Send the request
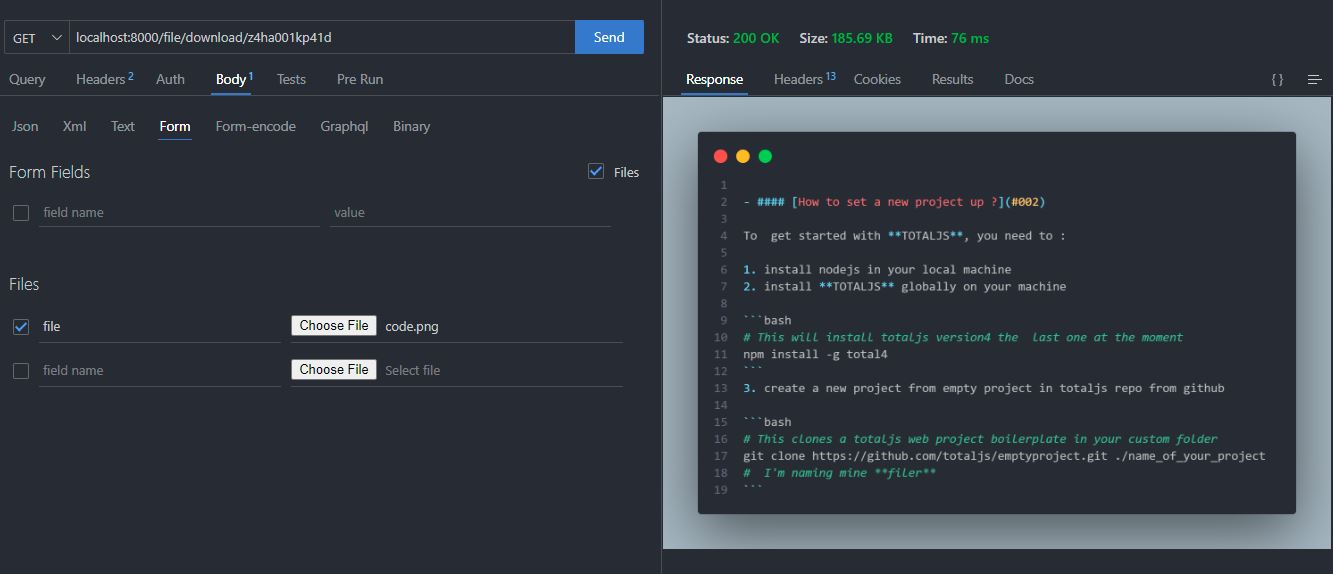 (609, 37)
